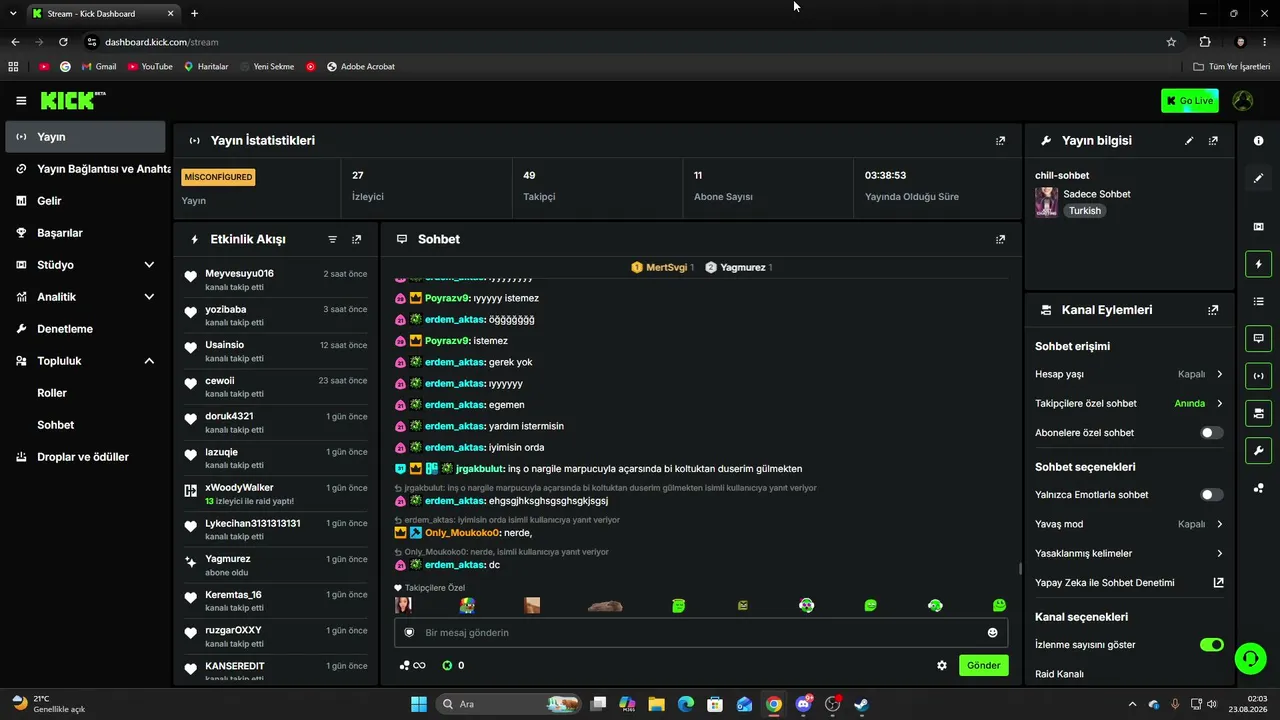Open Denetleme in the sidebar
Viewport: 1280px width, 720px height.
85,329
